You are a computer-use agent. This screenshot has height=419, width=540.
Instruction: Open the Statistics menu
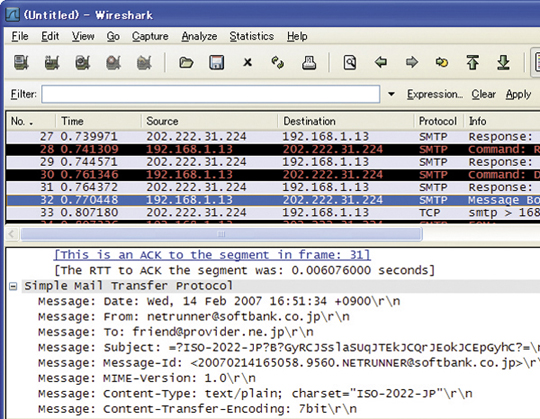pyautogui.click(x=252, y=36)
